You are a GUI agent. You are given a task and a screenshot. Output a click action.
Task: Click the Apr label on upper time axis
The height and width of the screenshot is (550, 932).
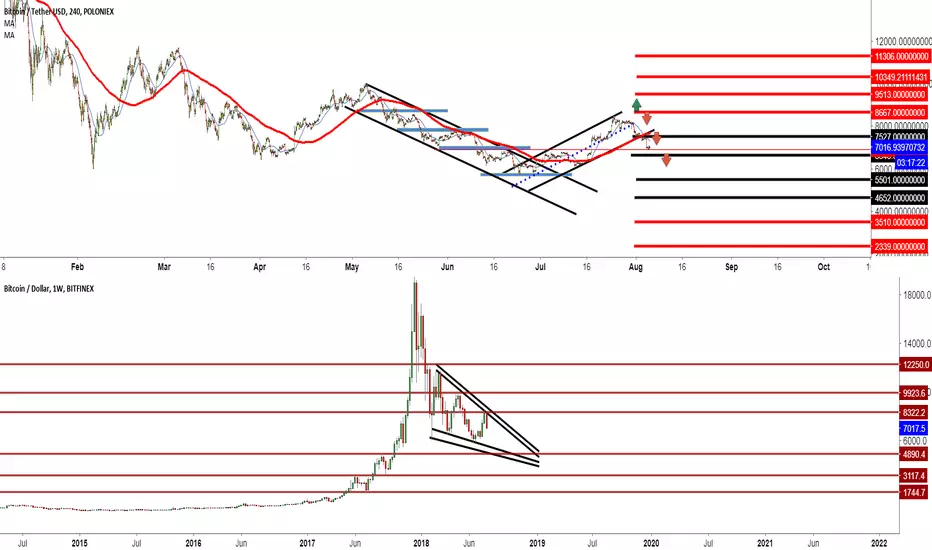[x=260, y=267]
